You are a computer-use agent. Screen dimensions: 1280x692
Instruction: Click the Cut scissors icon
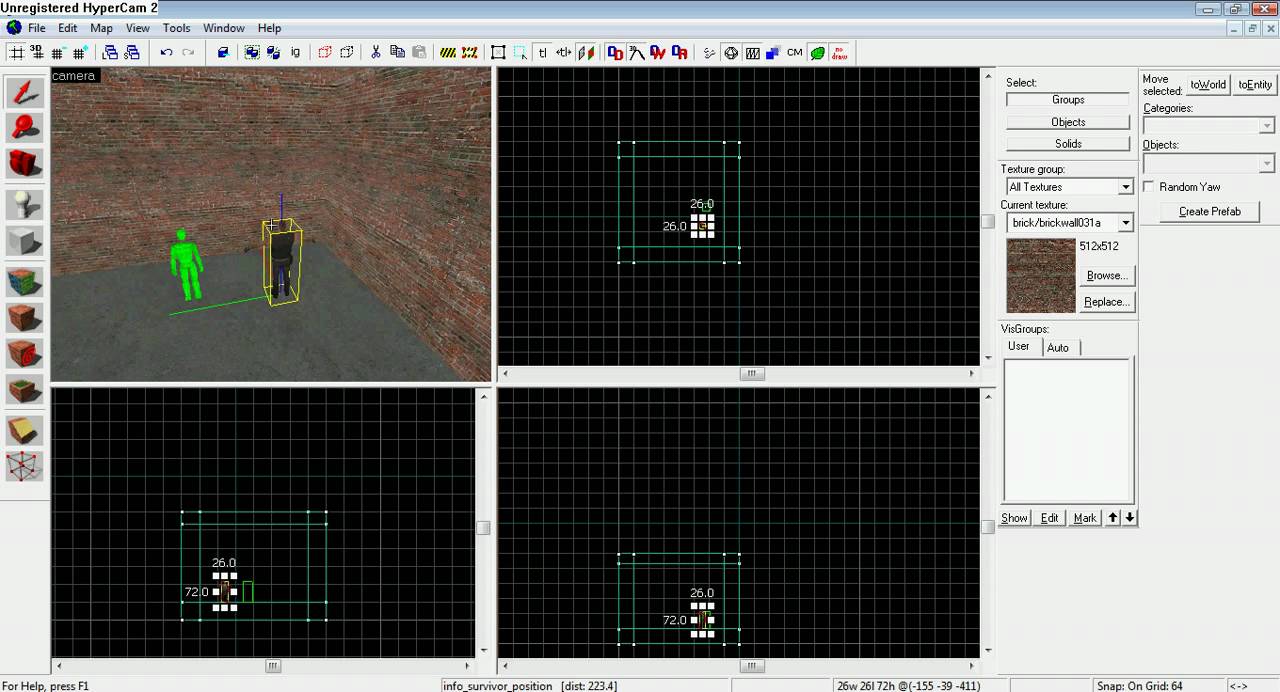point(376,52)
